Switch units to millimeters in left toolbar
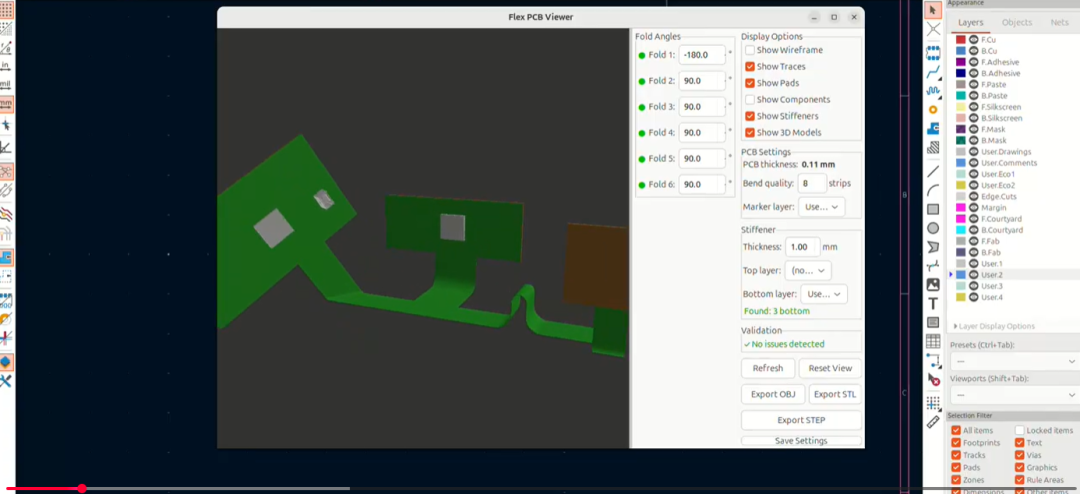The image size is (1080, 494). tap(6, 105)
